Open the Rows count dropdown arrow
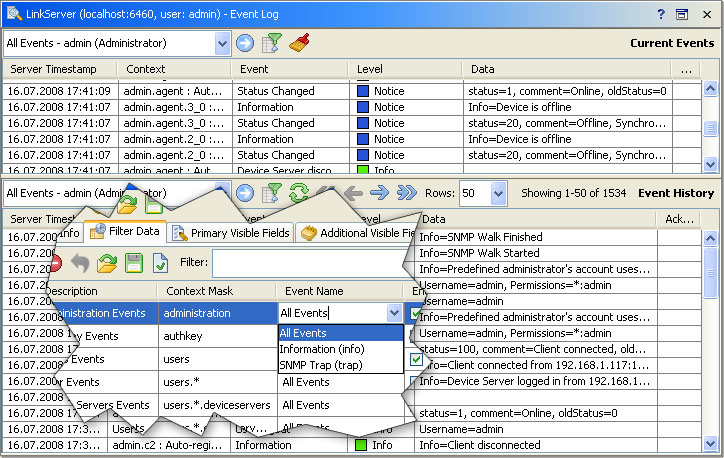This screenshot has width=724, height=458. (498, 193)
